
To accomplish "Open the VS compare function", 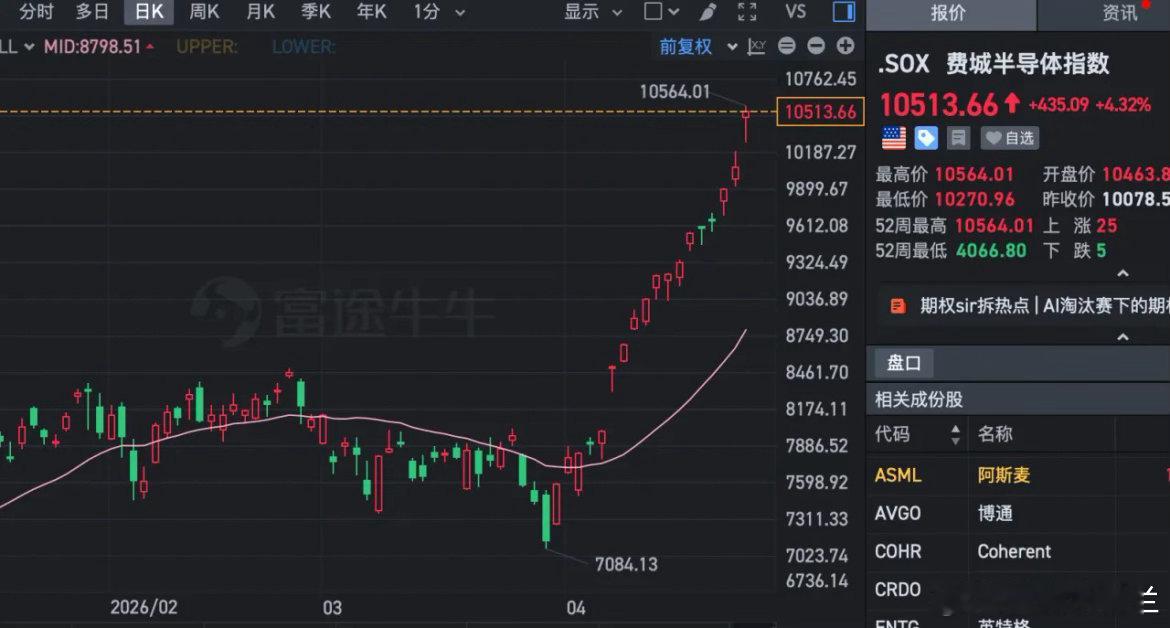I will (795, 12).
